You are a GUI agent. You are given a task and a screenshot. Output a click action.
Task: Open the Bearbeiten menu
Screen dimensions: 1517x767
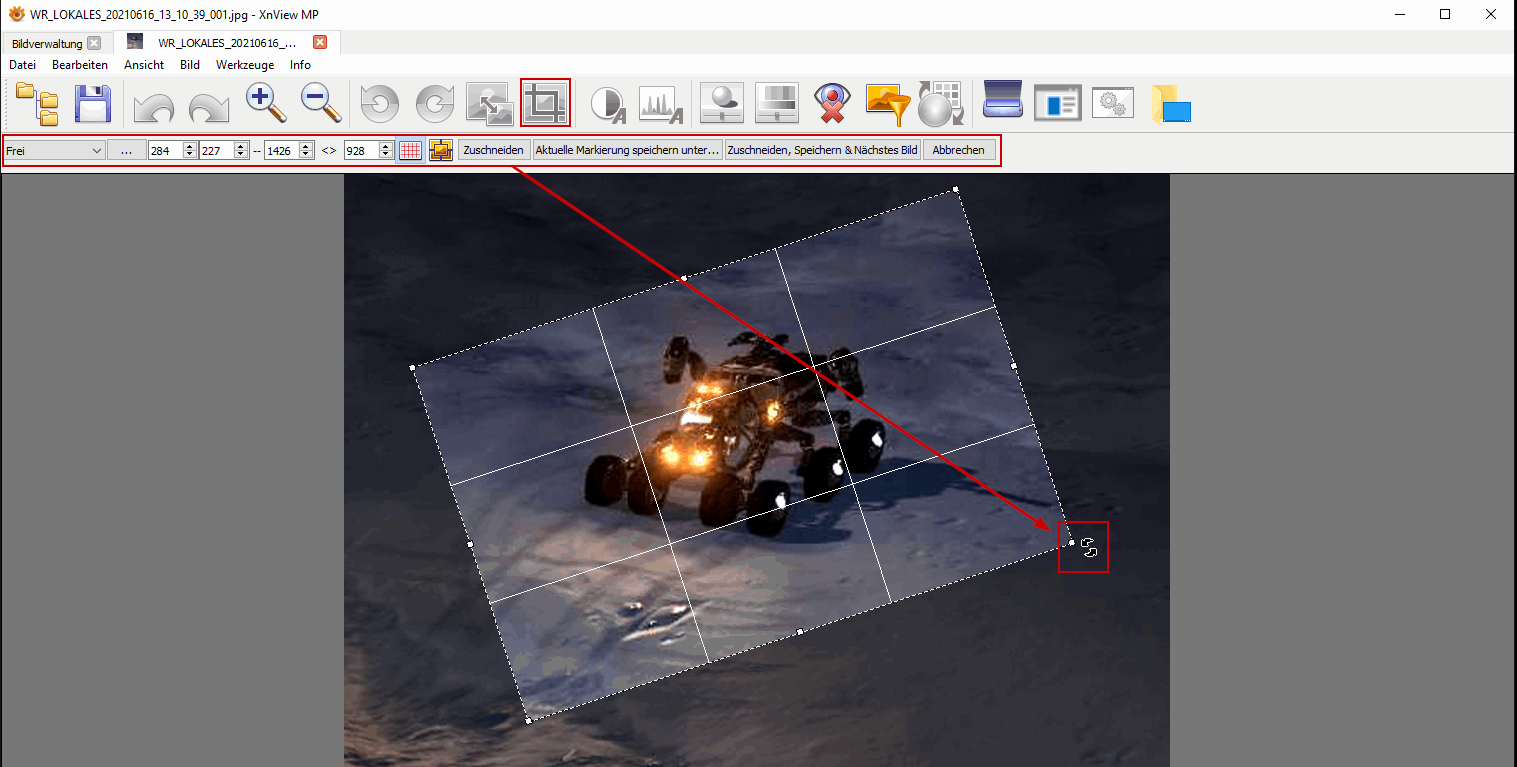[x=80, y=65]
